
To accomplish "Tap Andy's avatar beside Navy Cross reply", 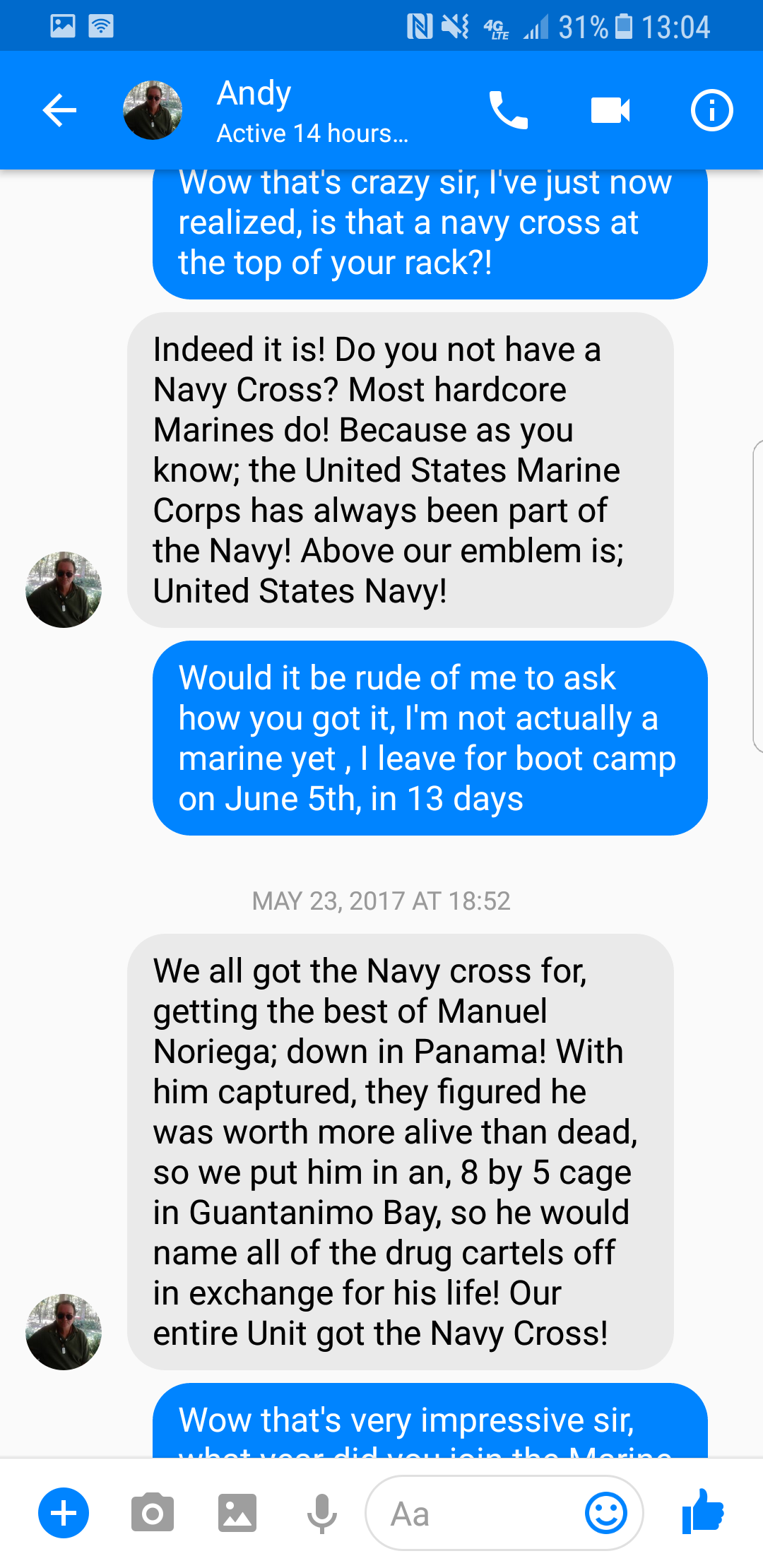I will [64, 590].
